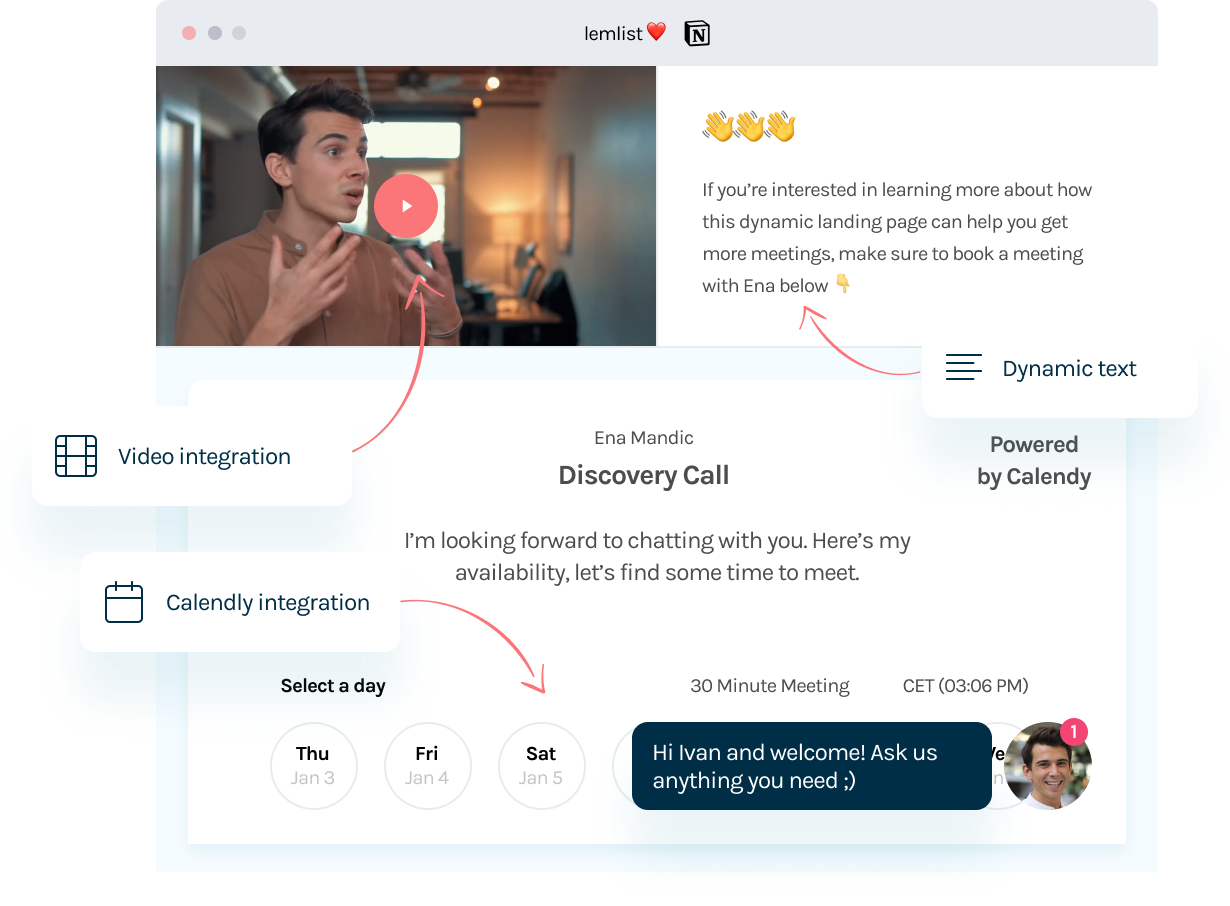Select Thu Jan 3 day
The width and height of the screenshot is (1230, 906).
[x=313, y=765]
